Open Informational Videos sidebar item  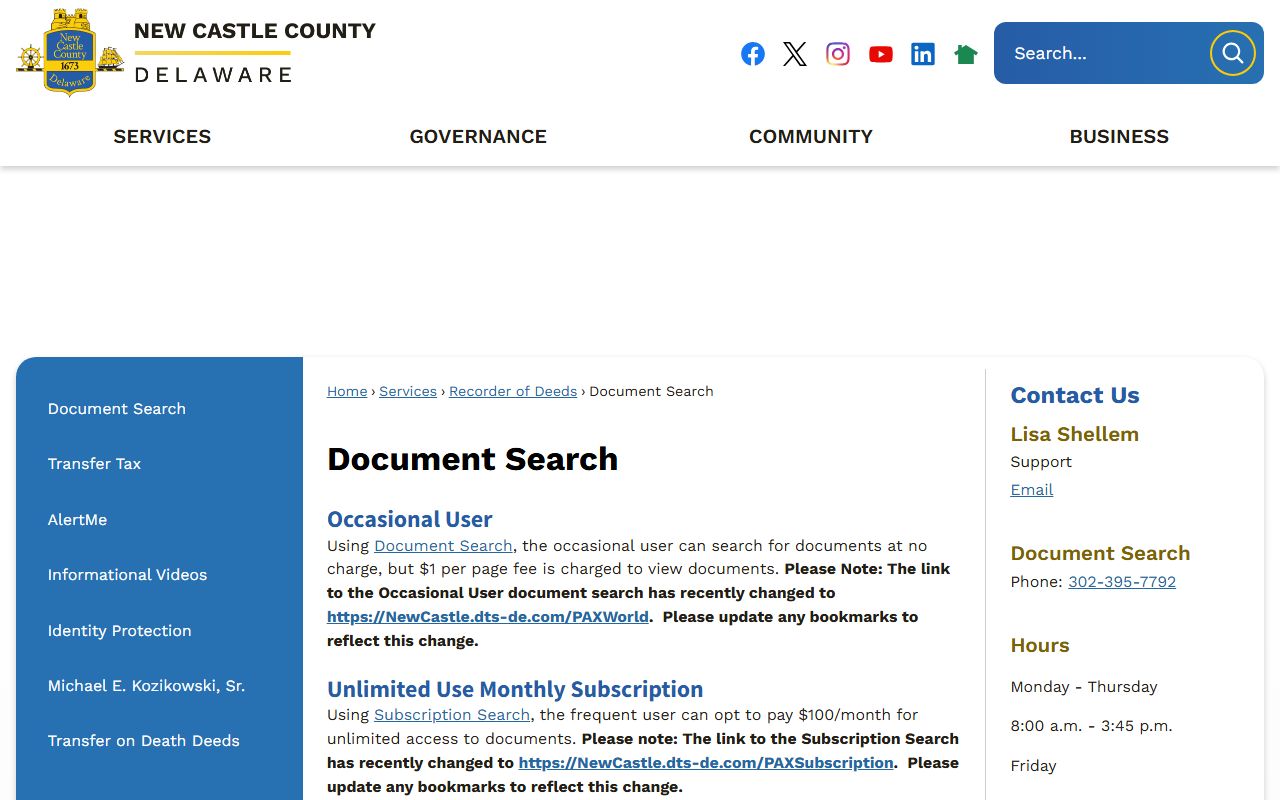point(127,575)
